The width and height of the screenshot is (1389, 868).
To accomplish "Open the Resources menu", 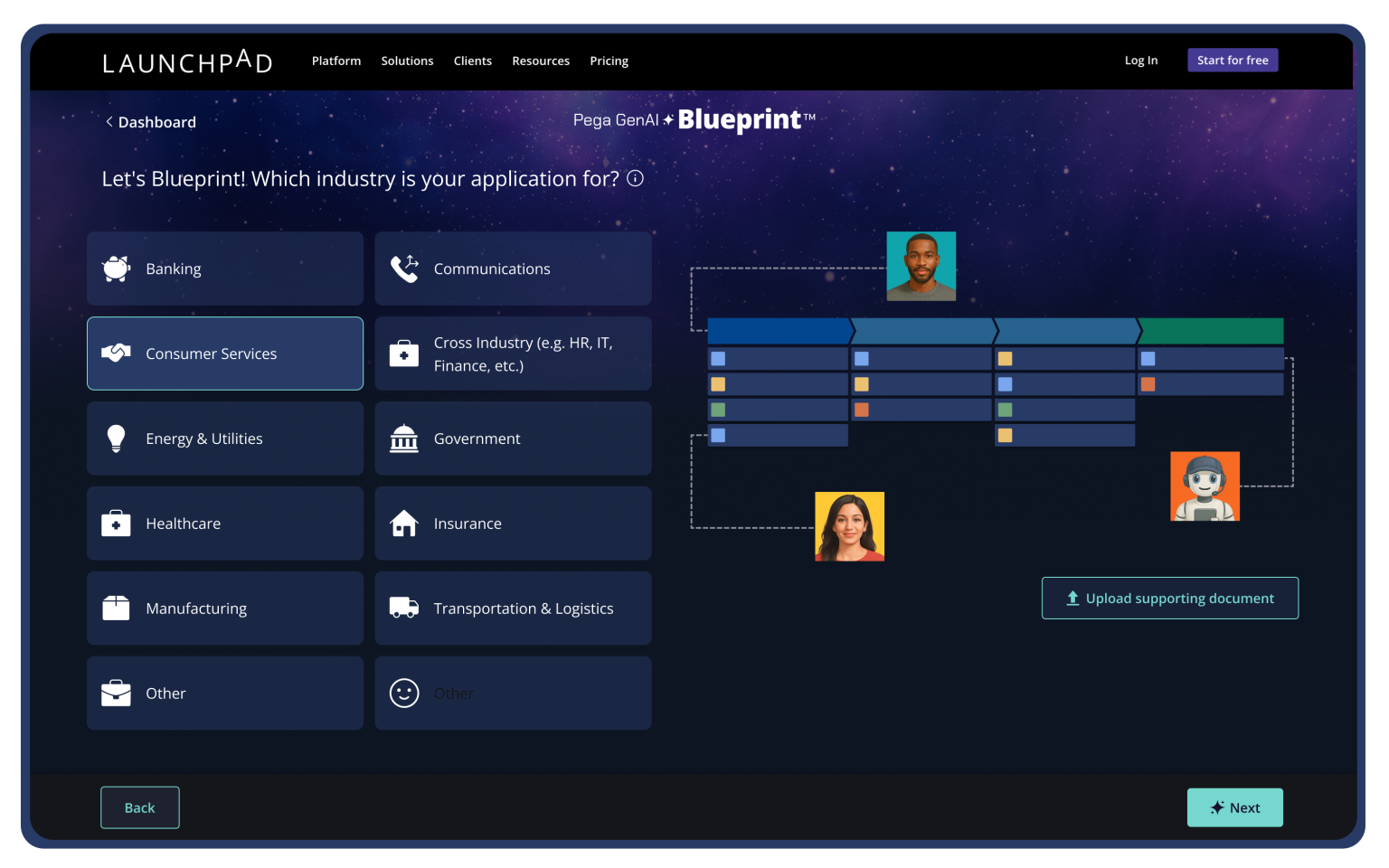I will (541, 61).
